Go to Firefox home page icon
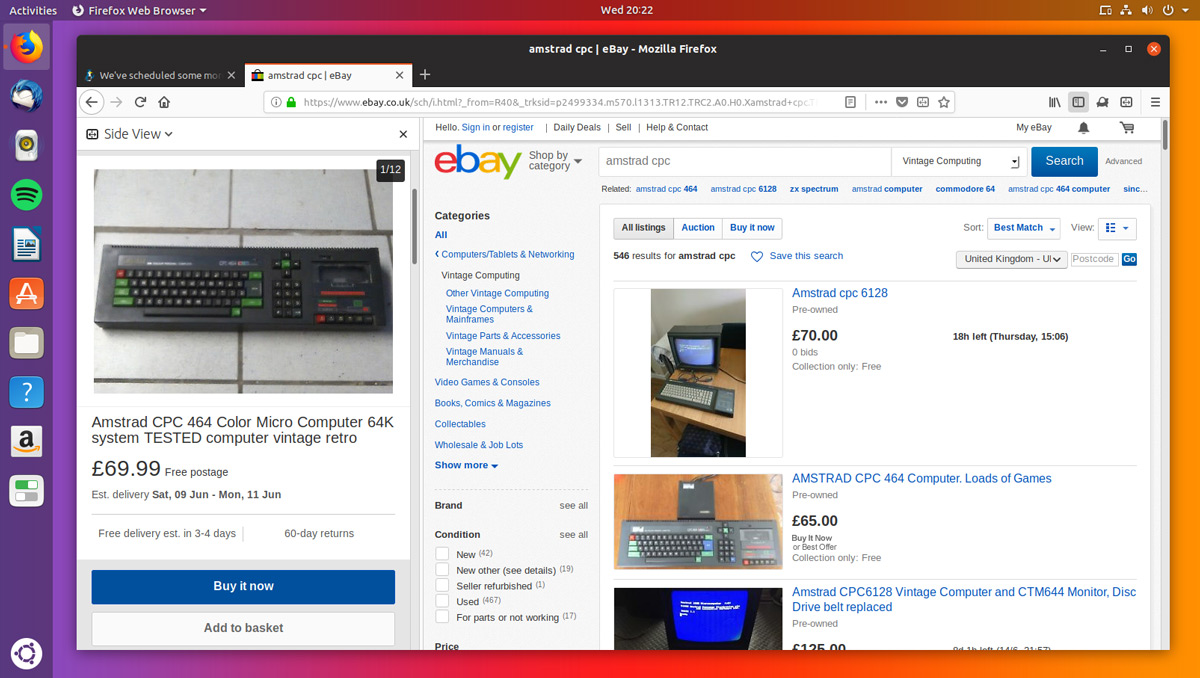This screenshot has width=1200, height=678. pos(164,102)
